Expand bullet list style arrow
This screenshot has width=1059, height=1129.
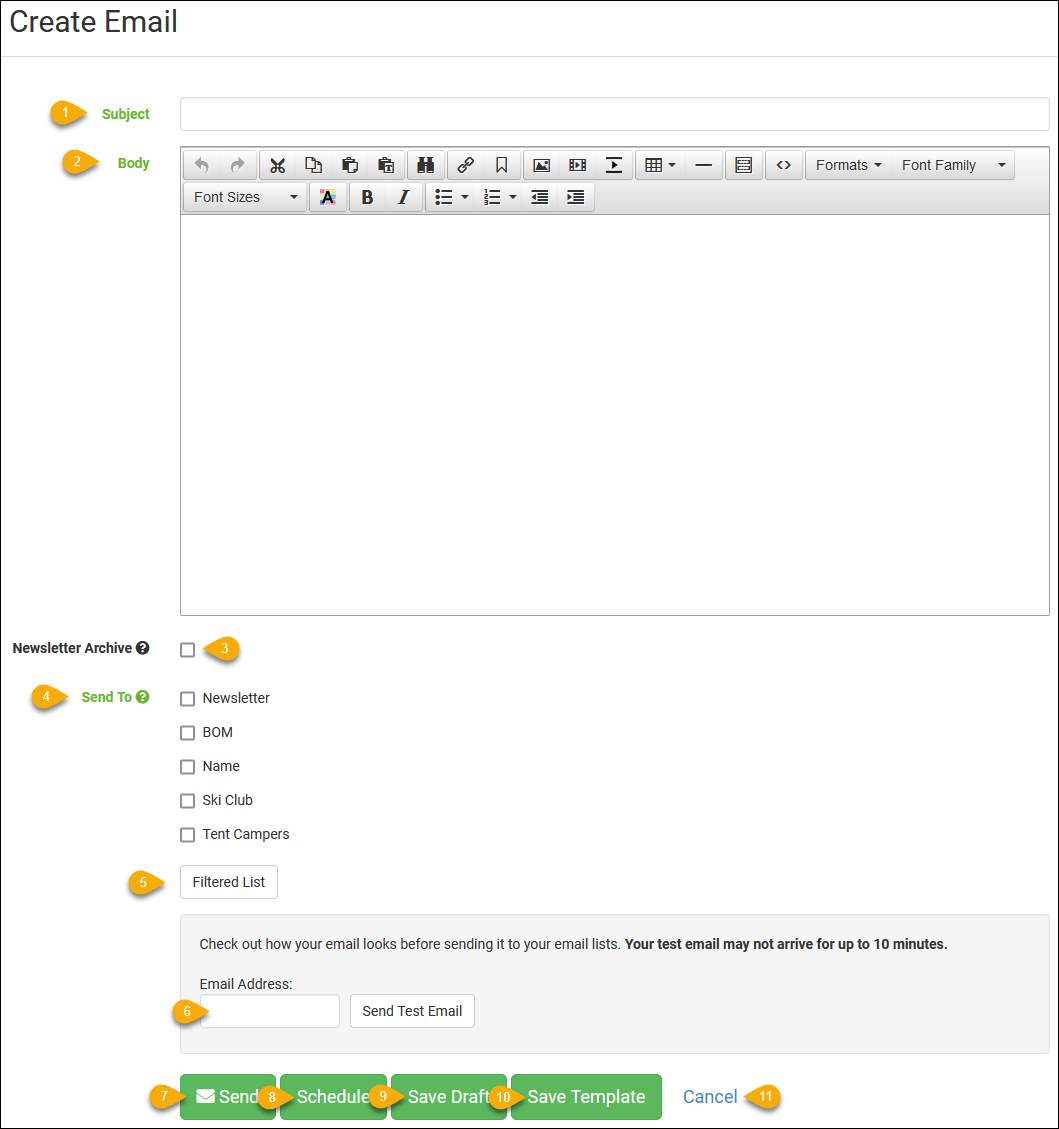click(x=465, y=197)
